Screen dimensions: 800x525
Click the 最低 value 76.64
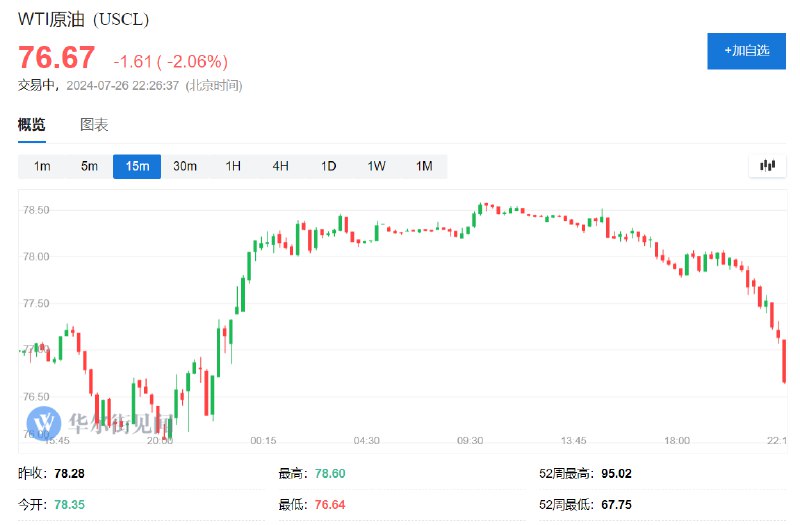coord(330,505)
